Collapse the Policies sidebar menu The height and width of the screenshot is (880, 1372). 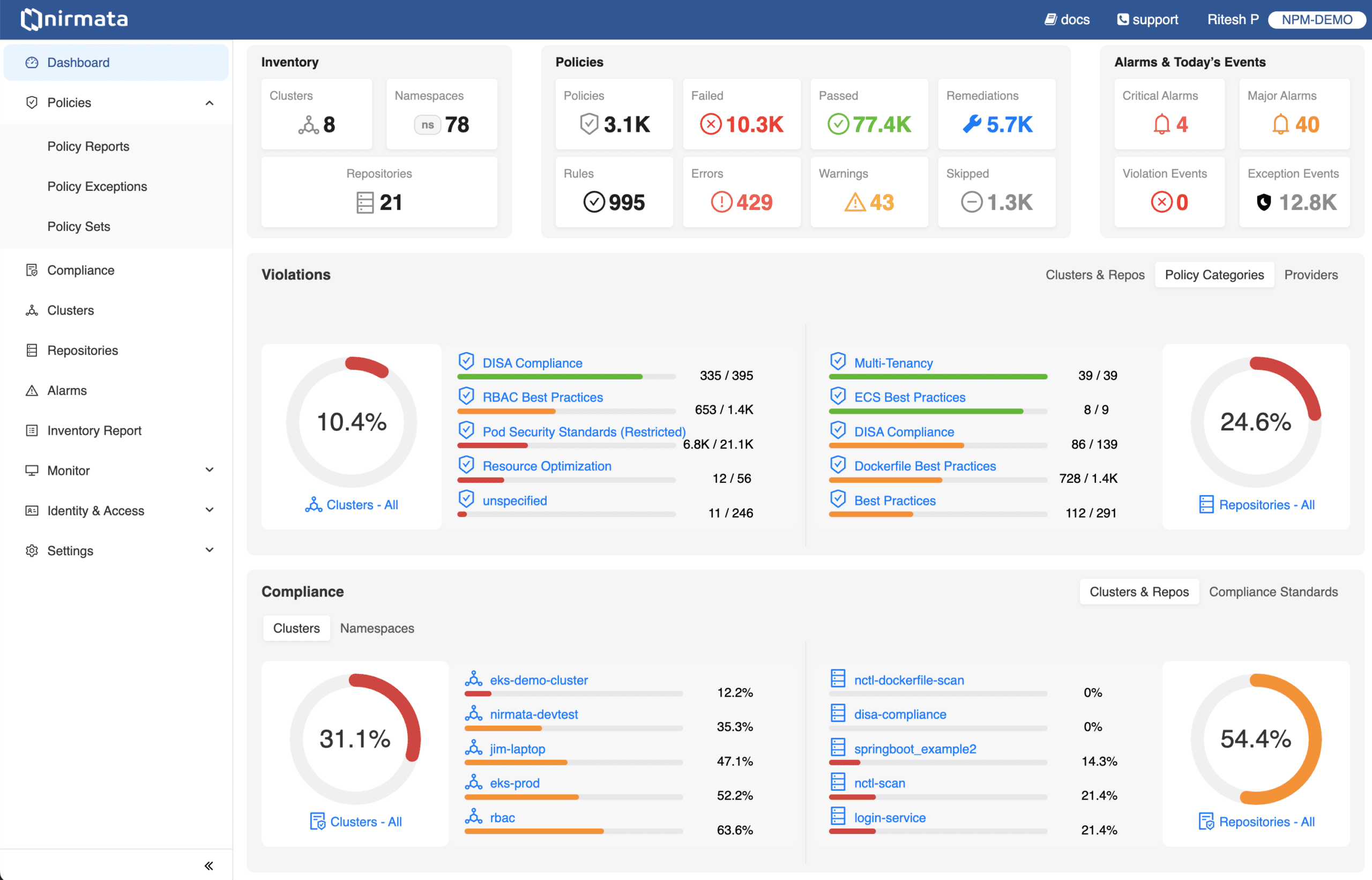pyautogui.click(x=209, y=103)
